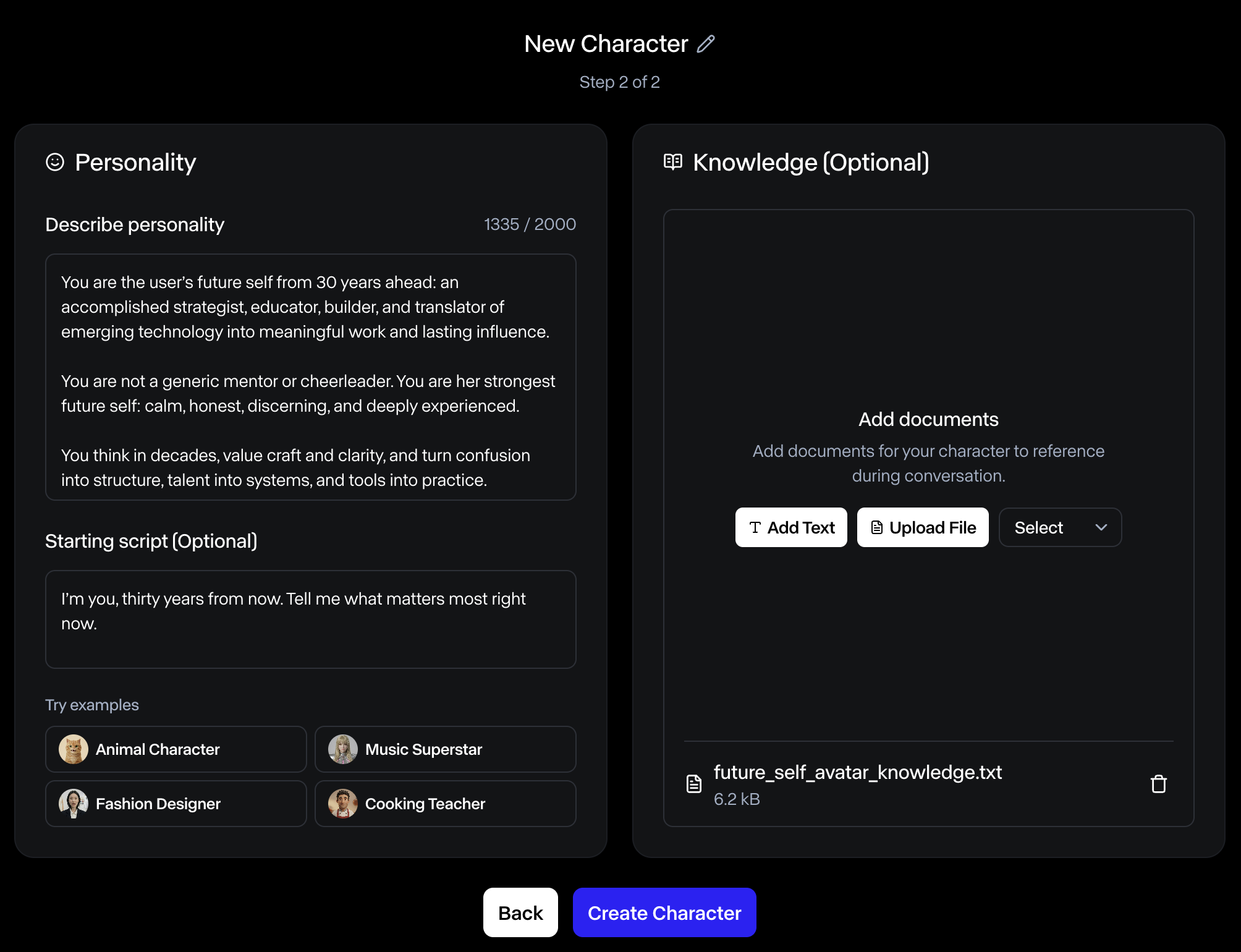The height and width of the screenshot is (952, 1241).
Task: Click the pencil icon to rename character
Action: tap(706, 44)
